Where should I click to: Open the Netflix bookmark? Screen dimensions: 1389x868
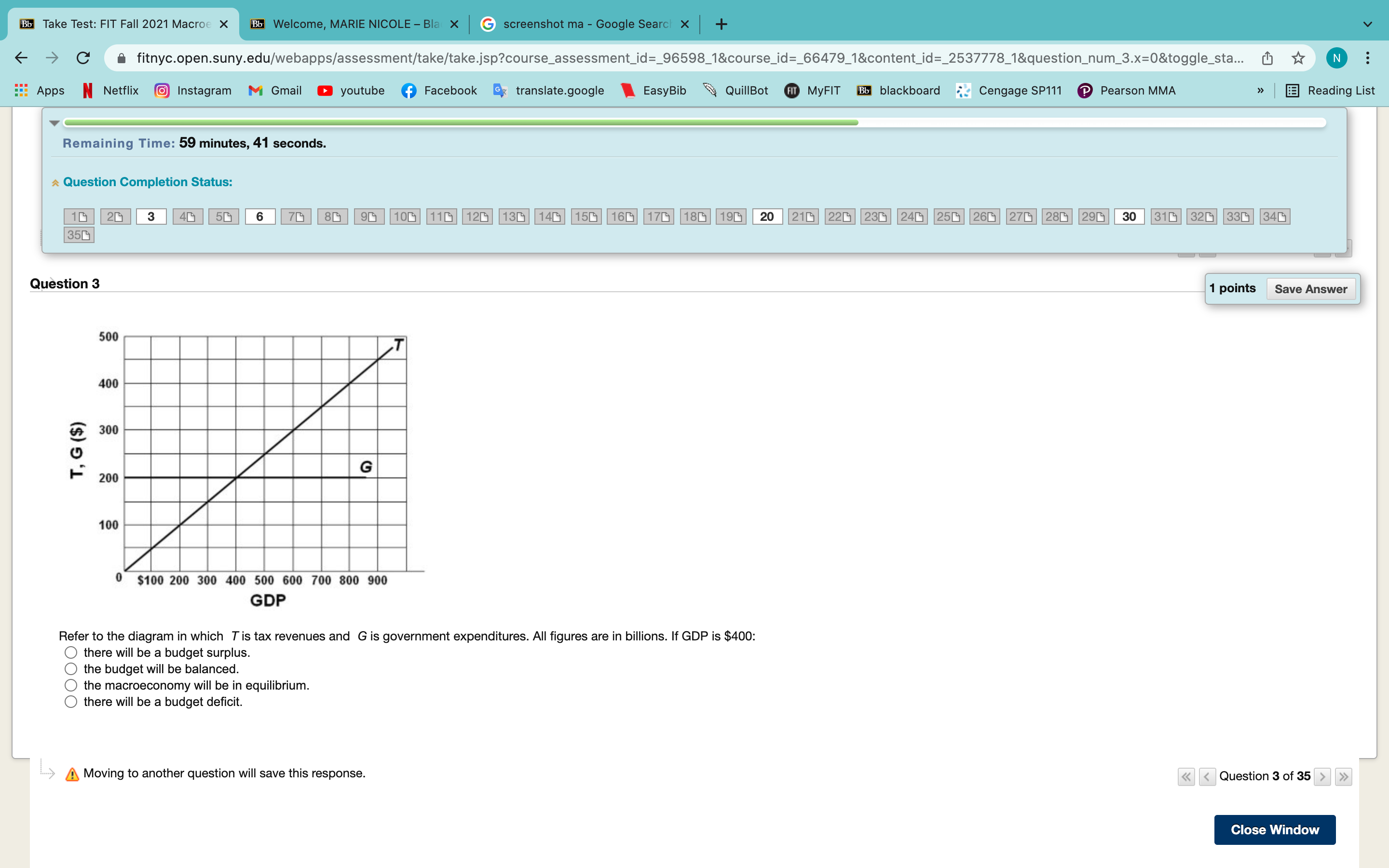click(x=111, y=90)
